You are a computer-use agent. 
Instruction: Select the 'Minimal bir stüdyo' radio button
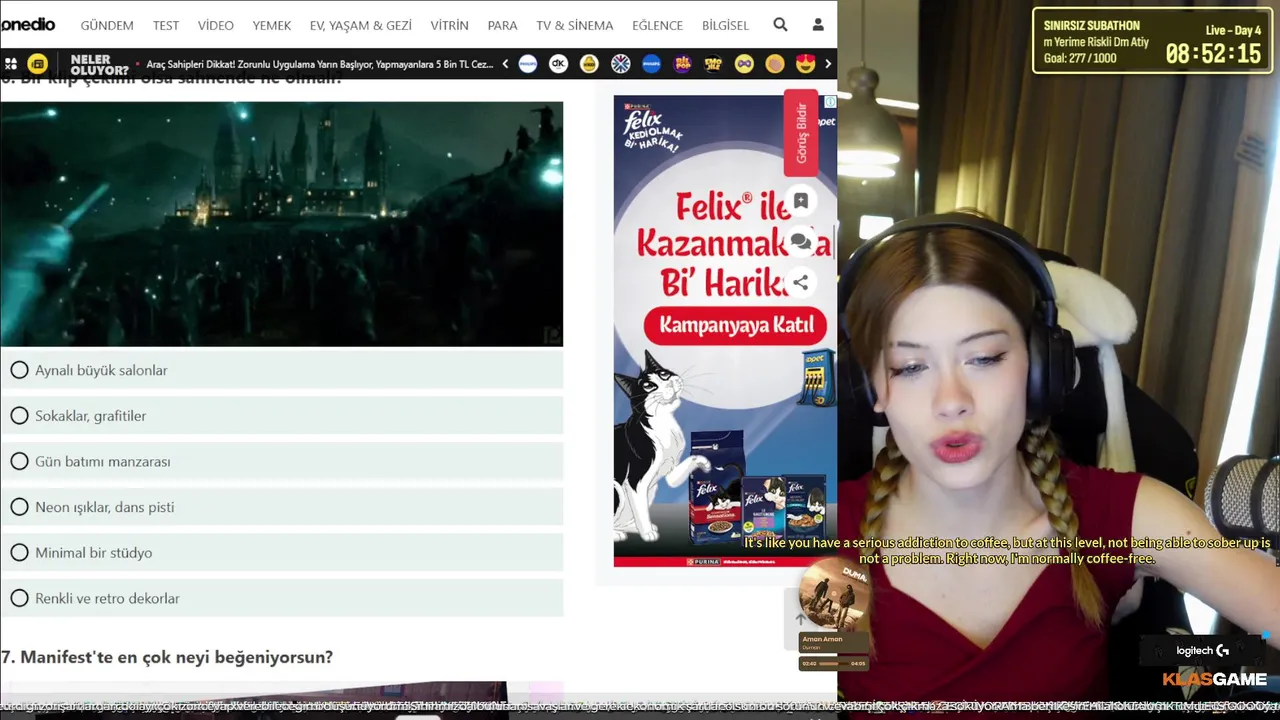(x=19, y=552)
